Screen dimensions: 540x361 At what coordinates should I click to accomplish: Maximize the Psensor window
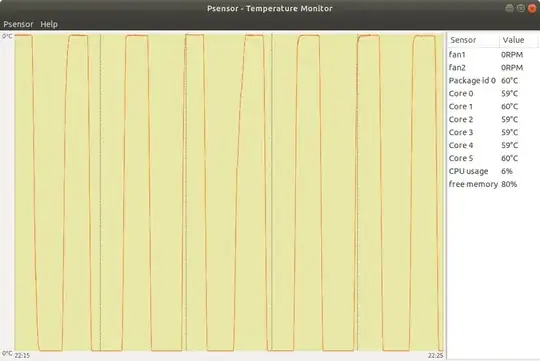(521, 8)
